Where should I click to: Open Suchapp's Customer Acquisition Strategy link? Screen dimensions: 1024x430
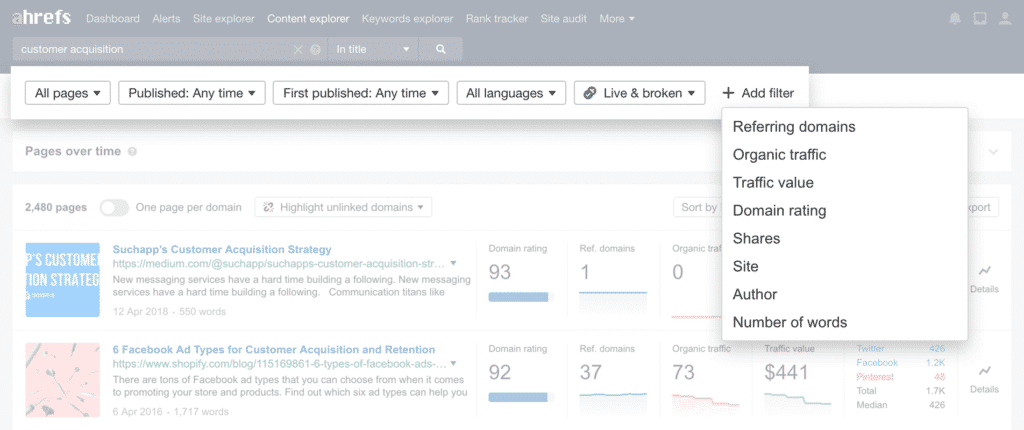tap(222, 249)
